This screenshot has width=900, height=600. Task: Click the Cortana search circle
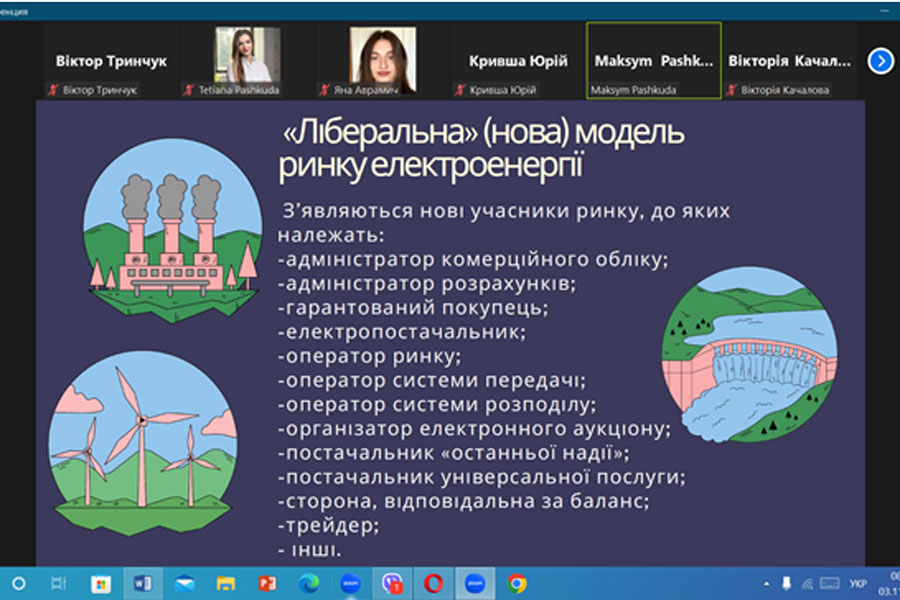pyautogui.click(x=18, y=583)
